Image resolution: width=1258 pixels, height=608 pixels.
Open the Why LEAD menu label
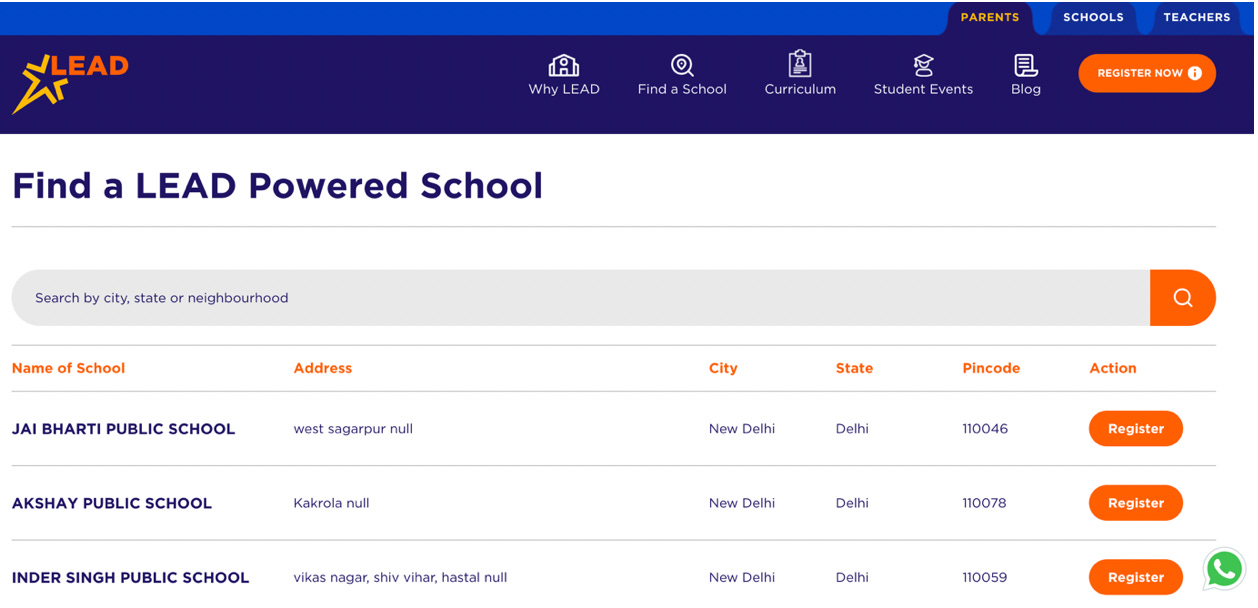pyautogui.click(x=564, y=89)
